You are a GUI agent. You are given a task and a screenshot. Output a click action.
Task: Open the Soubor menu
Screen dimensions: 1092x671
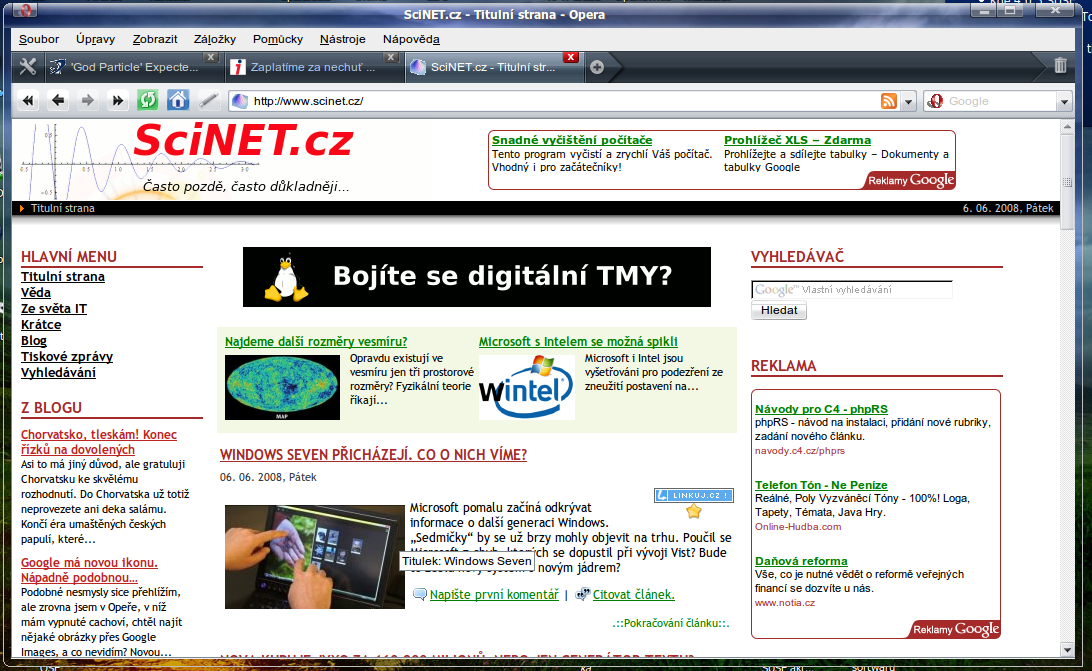(39, 39)
